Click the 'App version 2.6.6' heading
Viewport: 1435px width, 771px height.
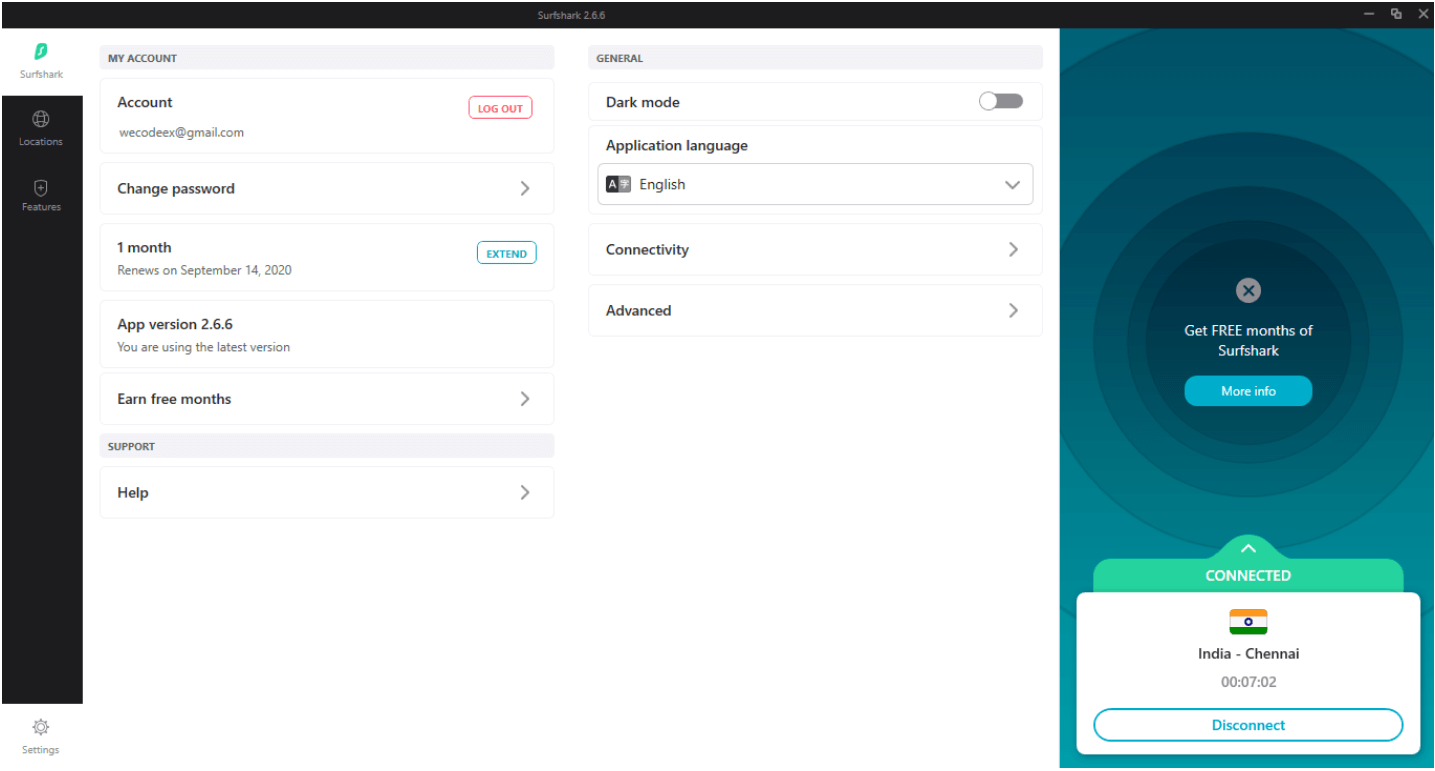(175, 324)
